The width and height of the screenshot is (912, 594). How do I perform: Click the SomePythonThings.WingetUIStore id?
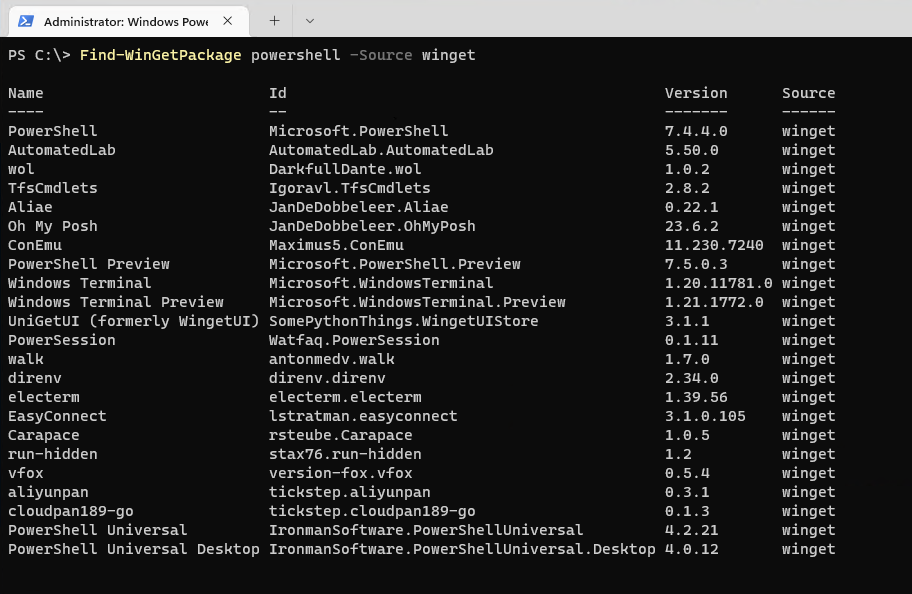point(404,321)
